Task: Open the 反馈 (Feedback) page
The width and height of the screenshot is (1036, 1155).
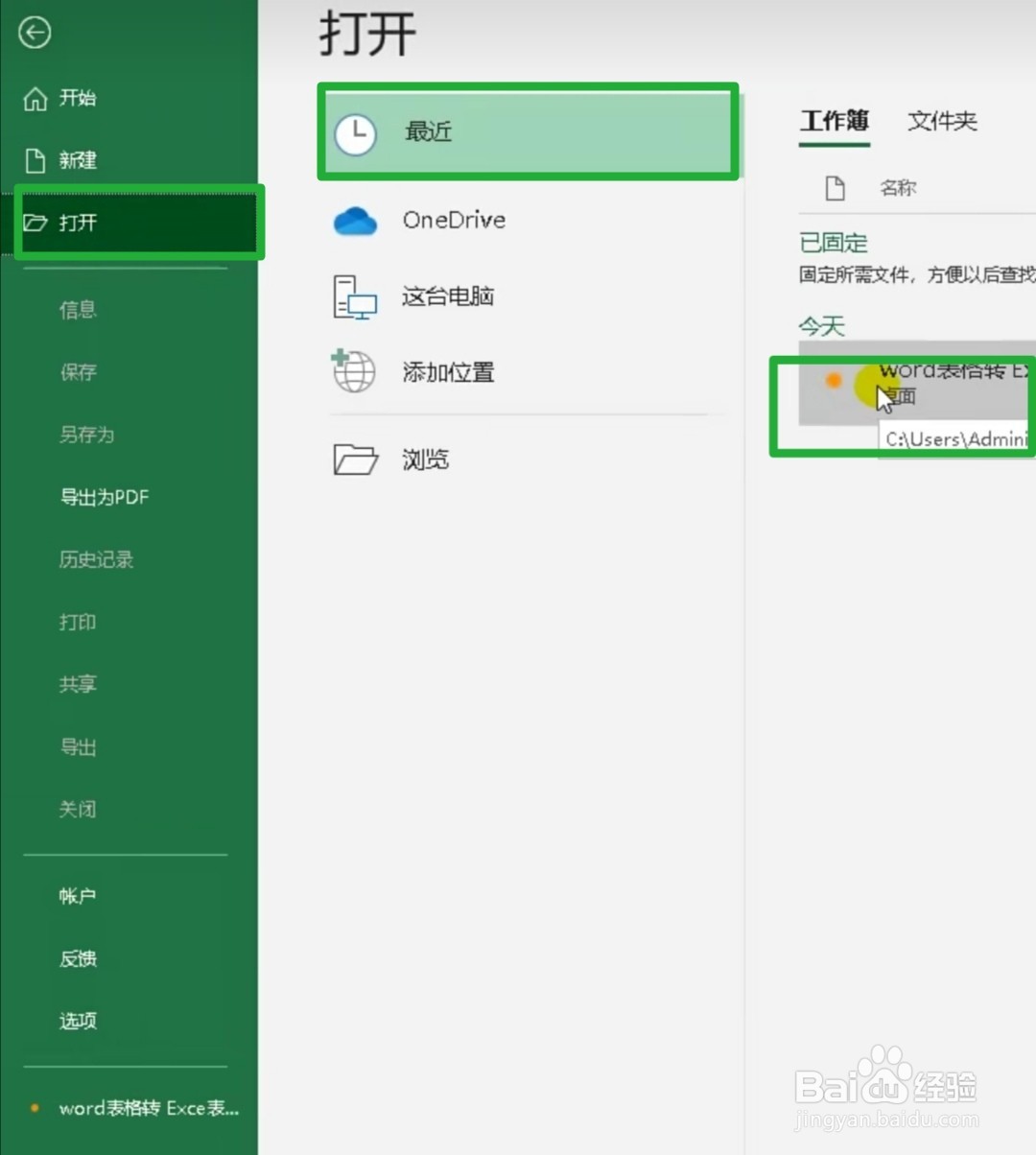Action: 77,958
